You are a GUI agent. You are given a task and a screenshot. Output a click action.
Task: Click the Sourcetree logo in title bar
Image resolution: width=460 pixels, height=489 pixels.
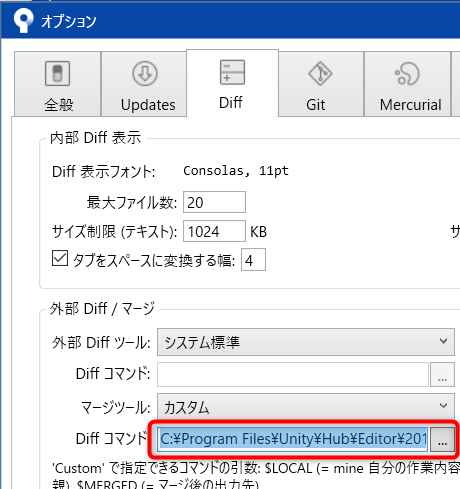tap(23, 20)
